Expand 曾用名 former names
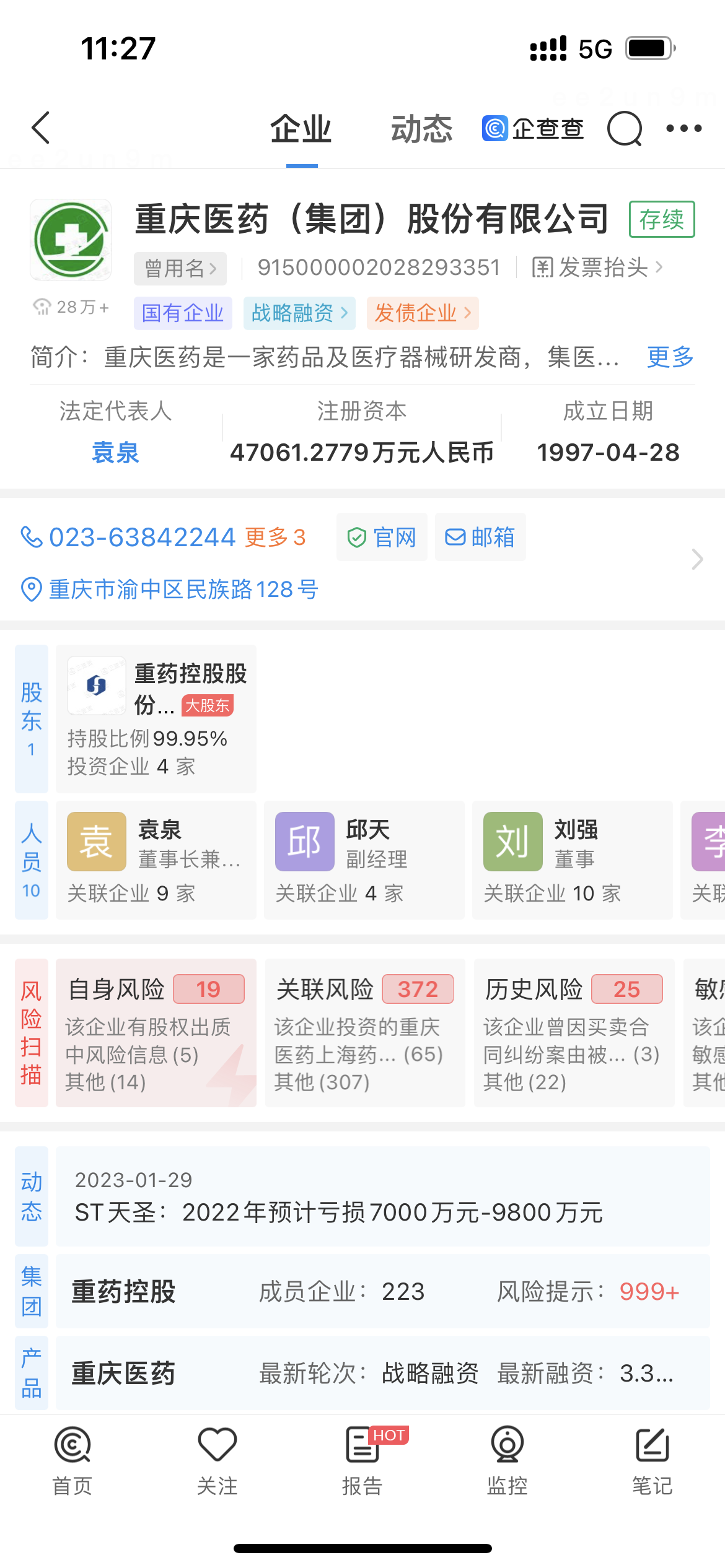 [x=180, y=268]
